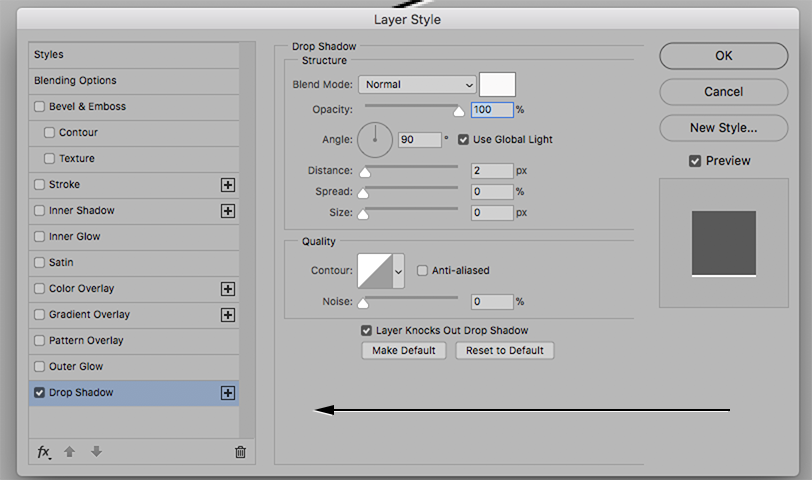Open the Blend Mode dropdown

(417, 85)
